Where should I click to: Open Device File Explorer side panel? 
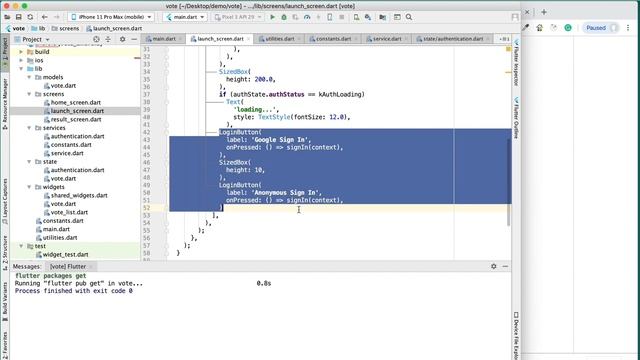click(516, 336)
